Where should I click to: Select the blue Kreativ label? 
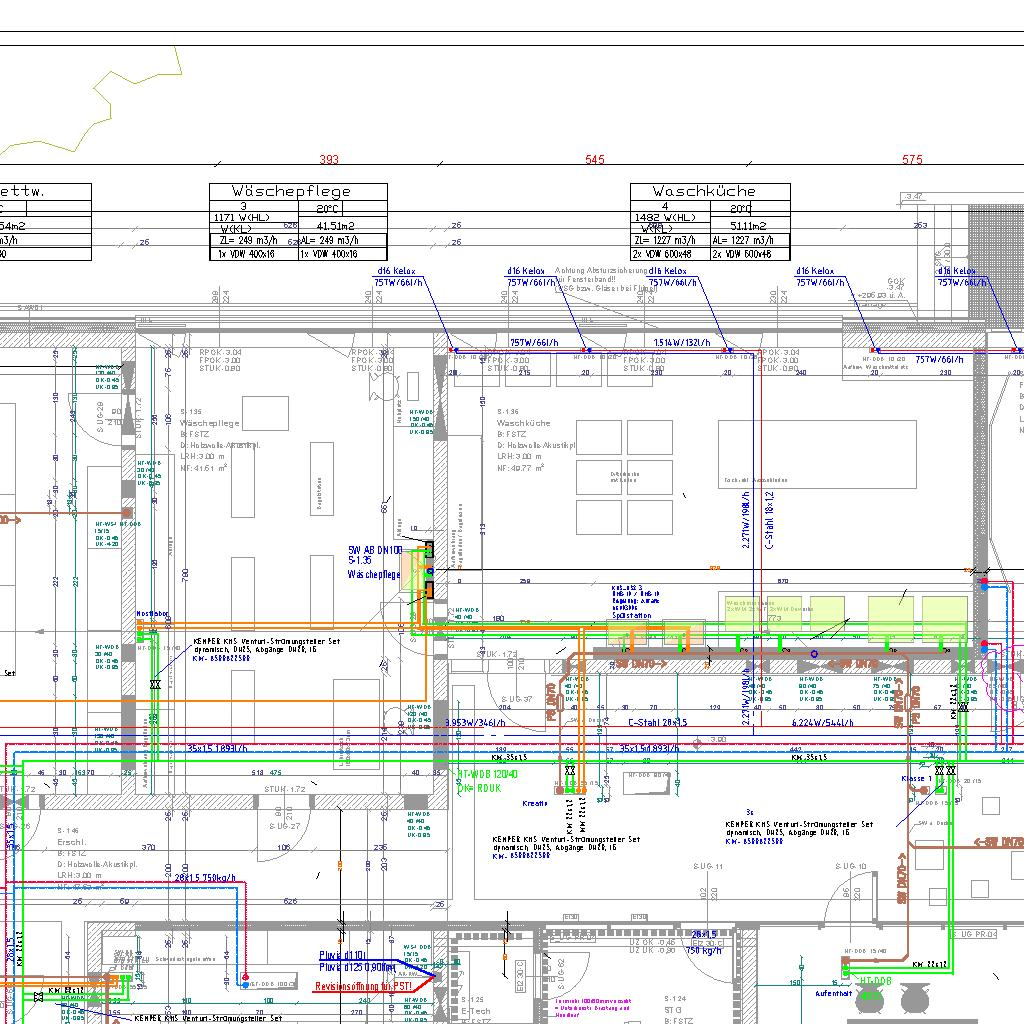tap(535, 803)
